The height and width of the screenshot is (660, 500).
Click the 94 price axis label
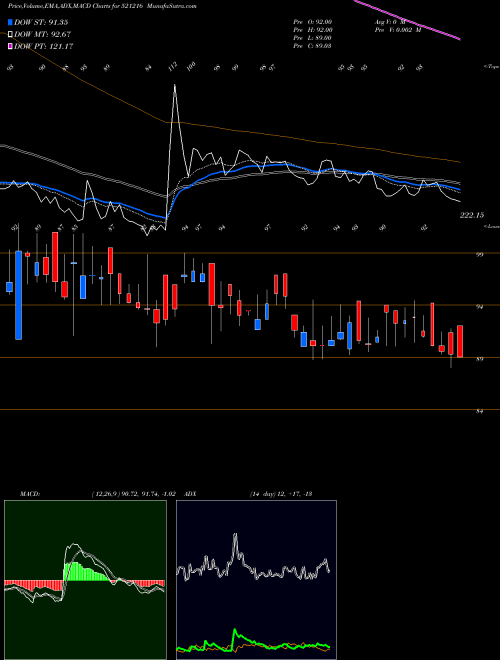(x=480, y=307)
